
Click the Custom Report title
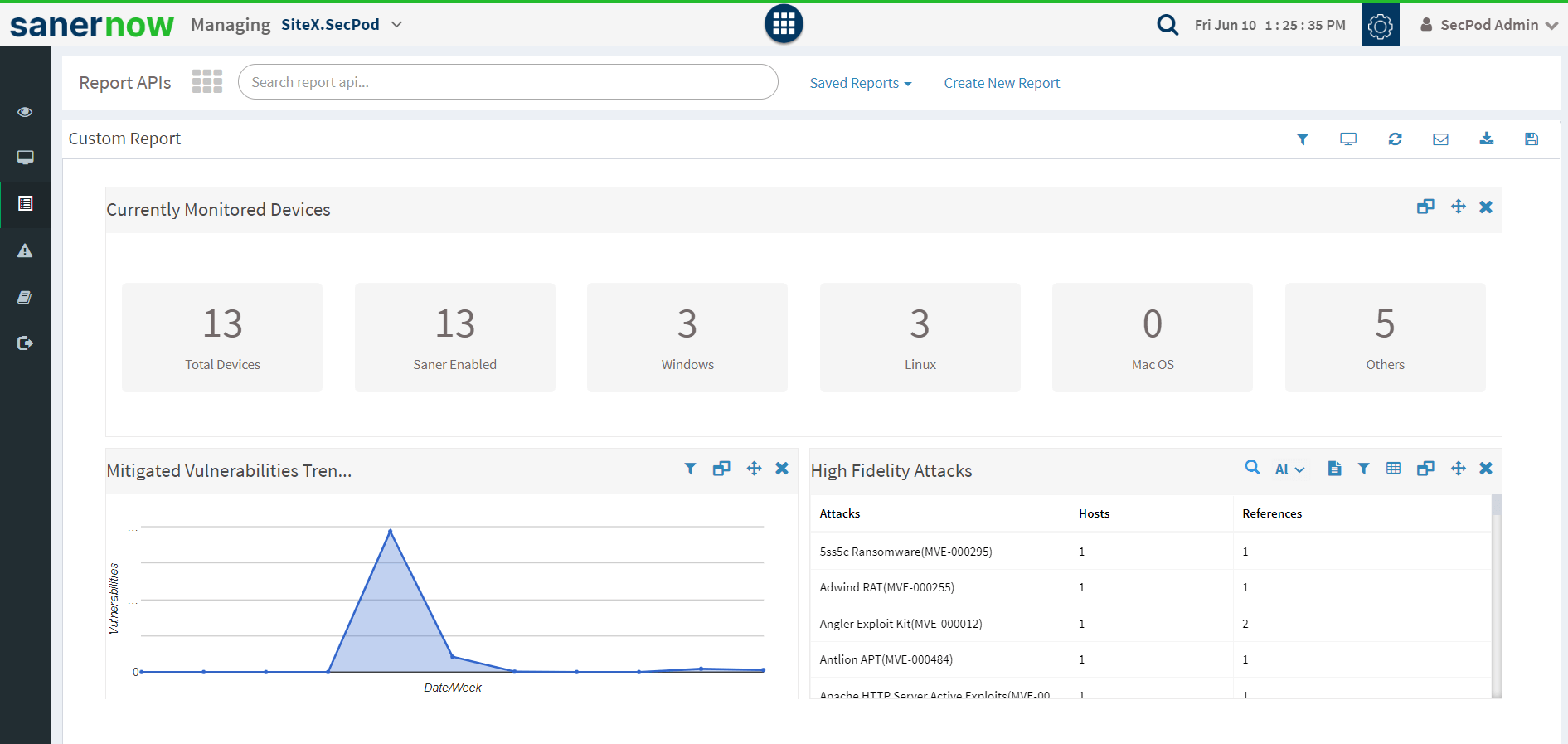point(124,139)
